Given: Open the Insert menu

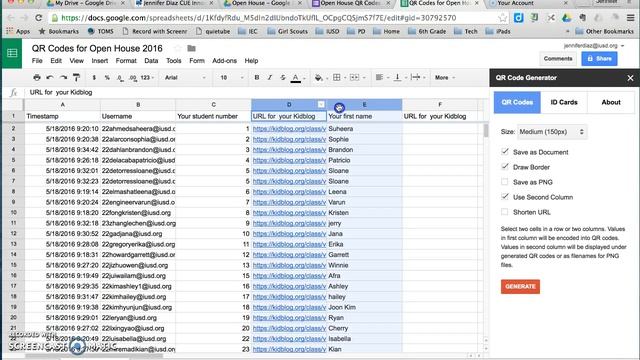Looking at the screenshot, I should click(x=100, y=60).
